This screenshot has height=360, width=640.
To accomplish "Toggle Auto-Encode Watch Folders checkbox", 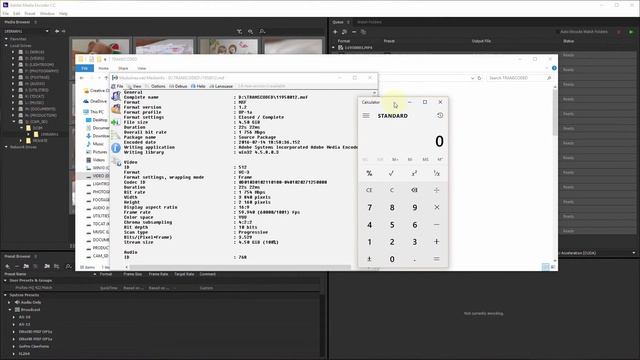I will point(558,32).
